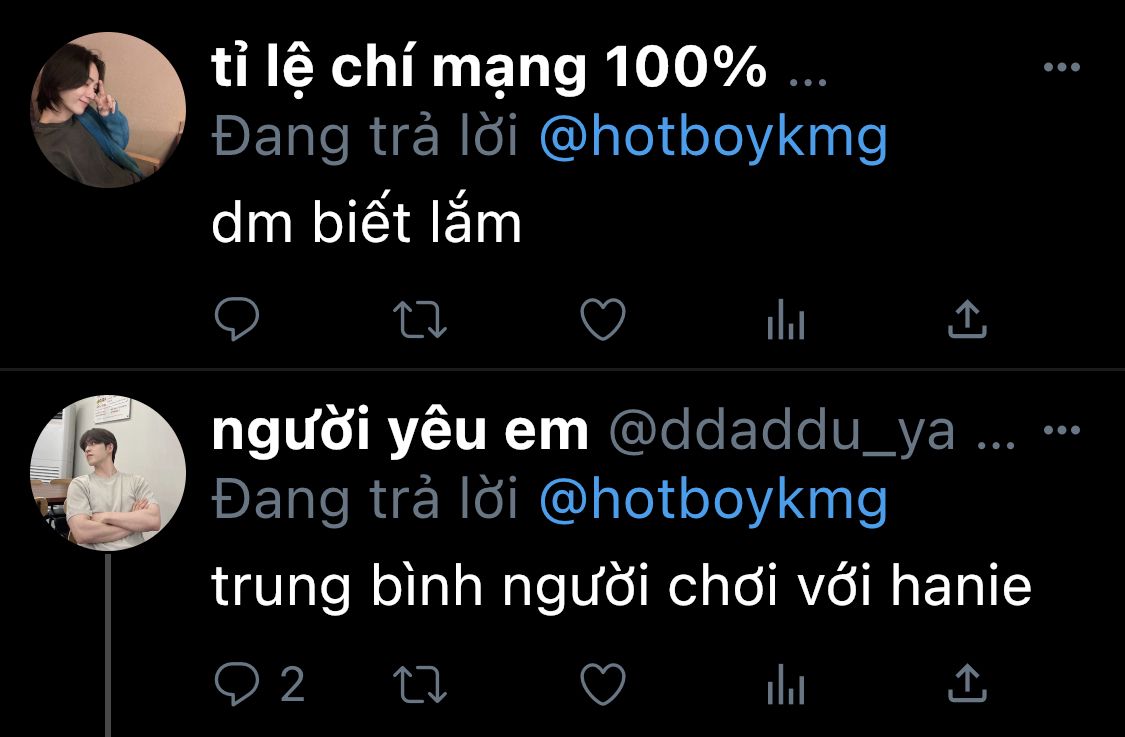Open 'người yêu em' profile name
1125x737 pixels.
(400, 431)
